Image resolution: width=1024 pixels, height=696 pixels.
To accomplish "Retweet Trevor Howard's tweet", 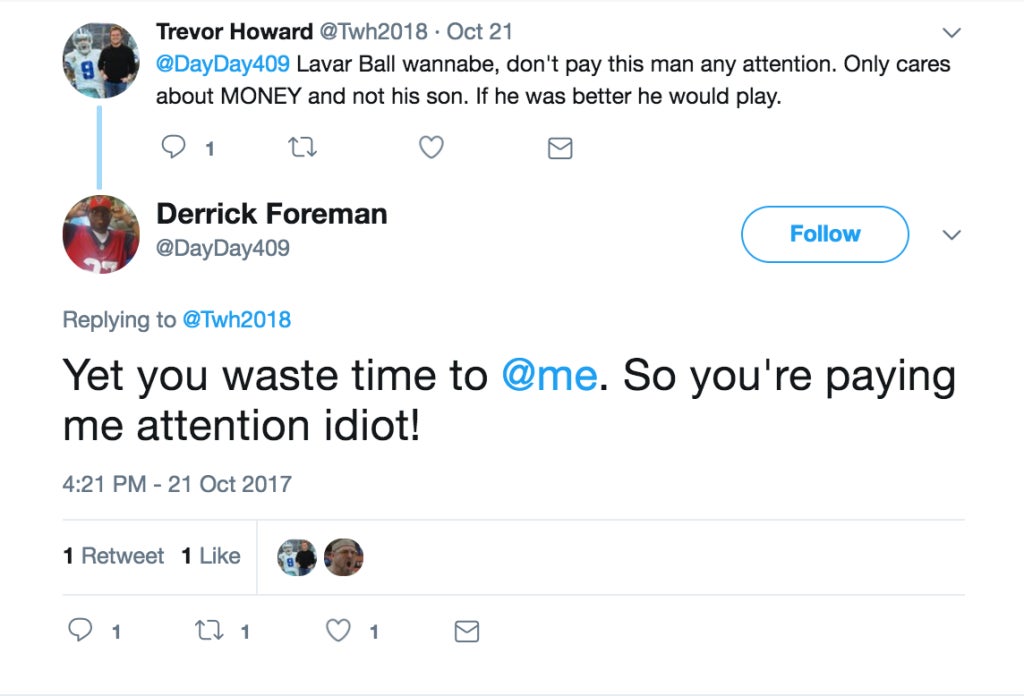I will click(302, 148).
